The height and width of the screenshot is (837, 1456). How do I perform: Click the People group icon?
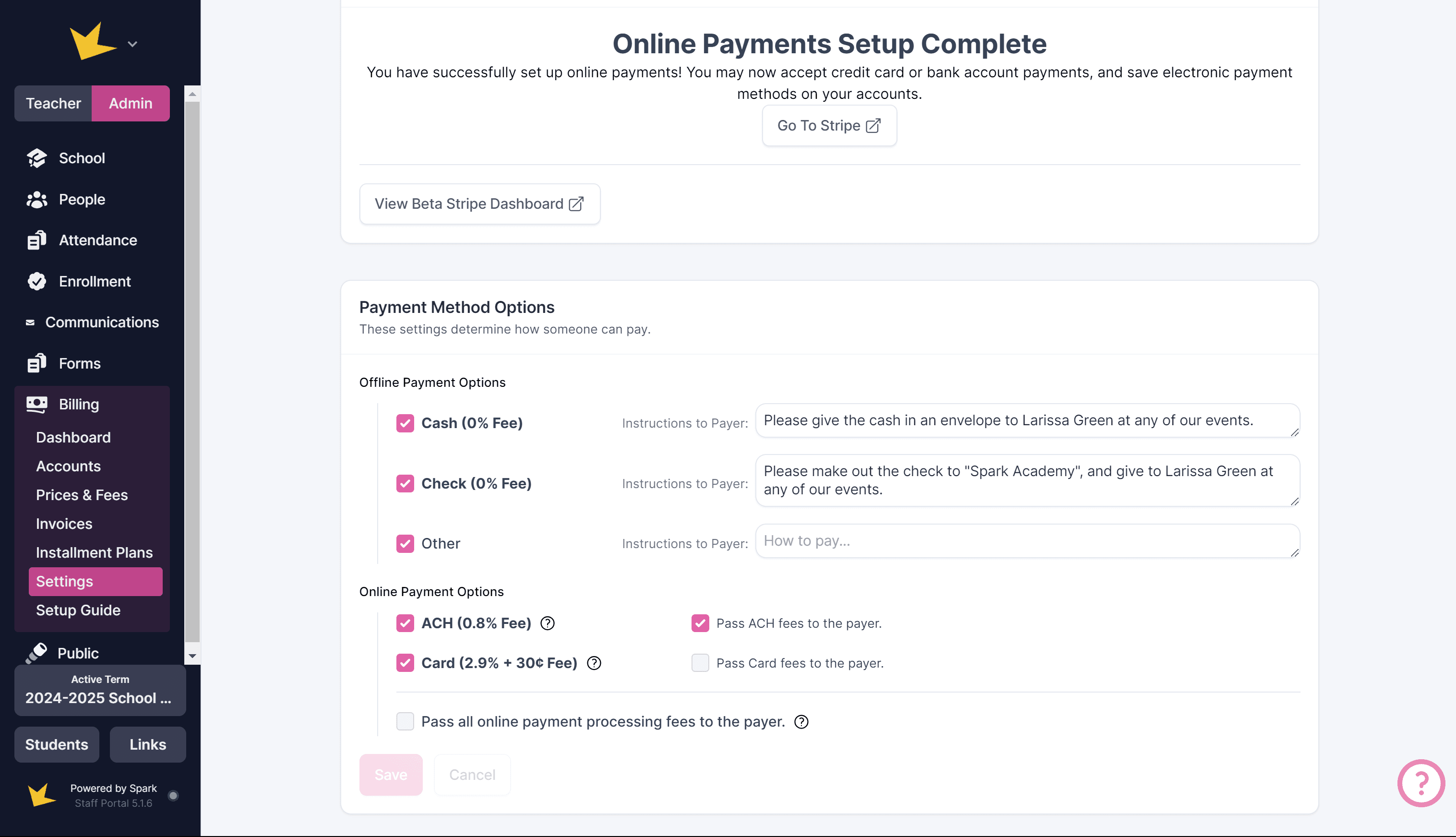pos(37,200)
